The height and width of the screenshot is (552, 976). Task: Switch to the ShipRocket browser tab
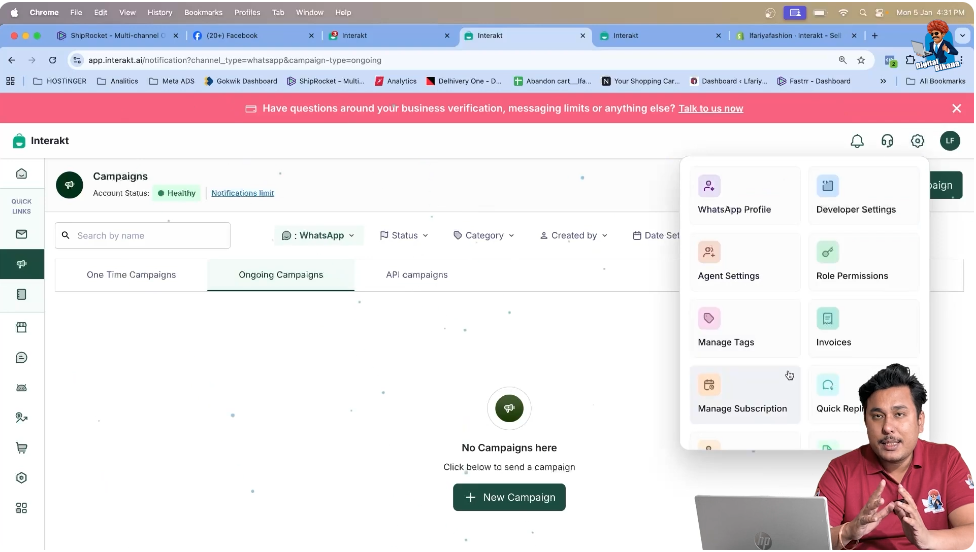pyautogui.click(x=117, y=35)
